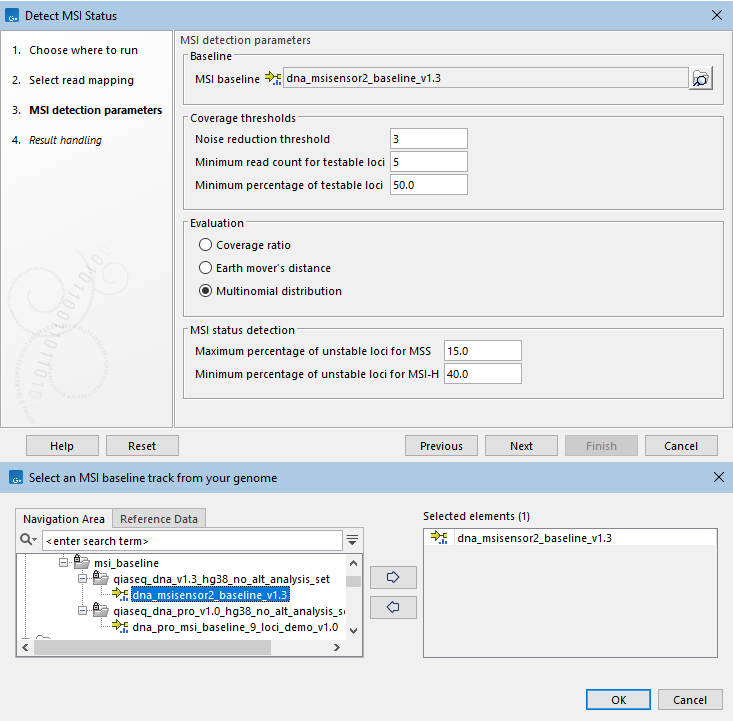Viewport: 733px width, 721px height.
Task: Click the Minimum percentage of testable loci field
Action: pyautogui.click(x=429, y=184)
